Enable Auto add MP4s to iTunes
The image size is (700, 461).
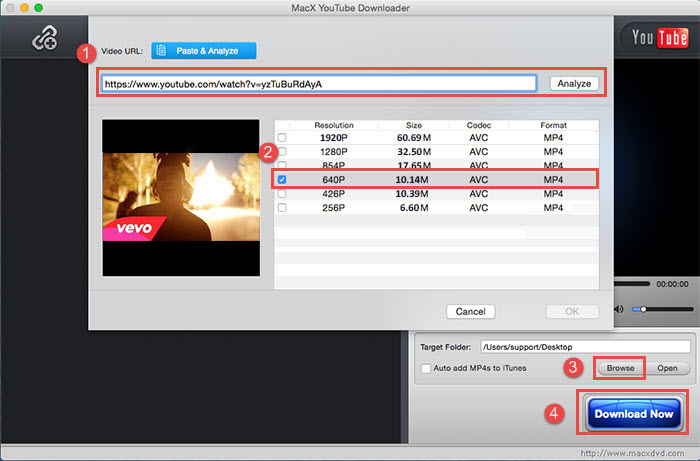click(426, 368)
